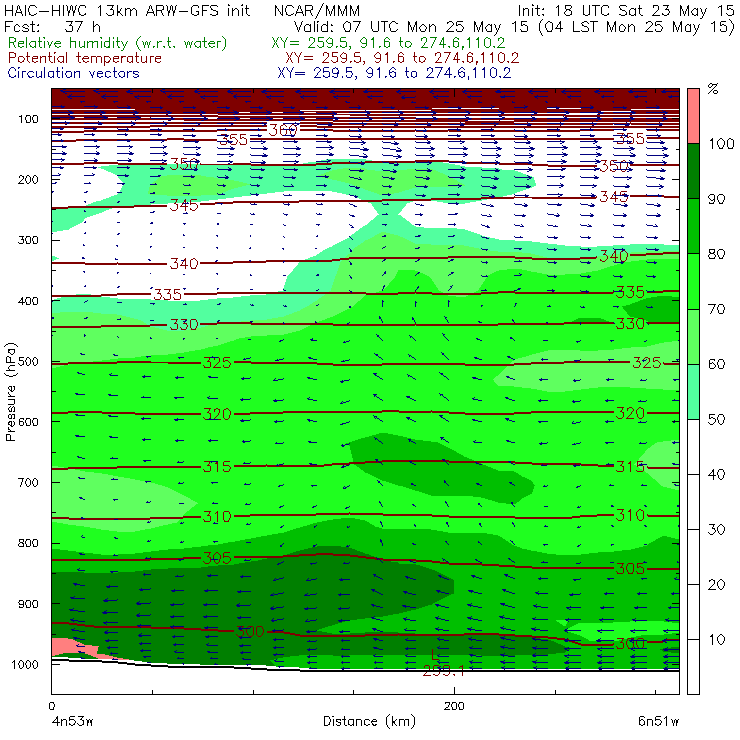Viewport: 740px width, 740px height.
Task: Click the '1000' pressure axis tick label
Action: pyautogui.click(x=25, y=664)
